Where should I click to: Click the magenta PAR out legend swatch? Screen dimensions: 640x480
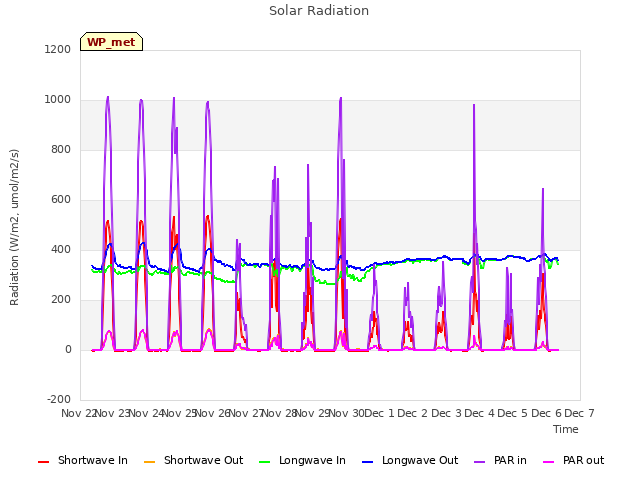(x=549, y=462)
